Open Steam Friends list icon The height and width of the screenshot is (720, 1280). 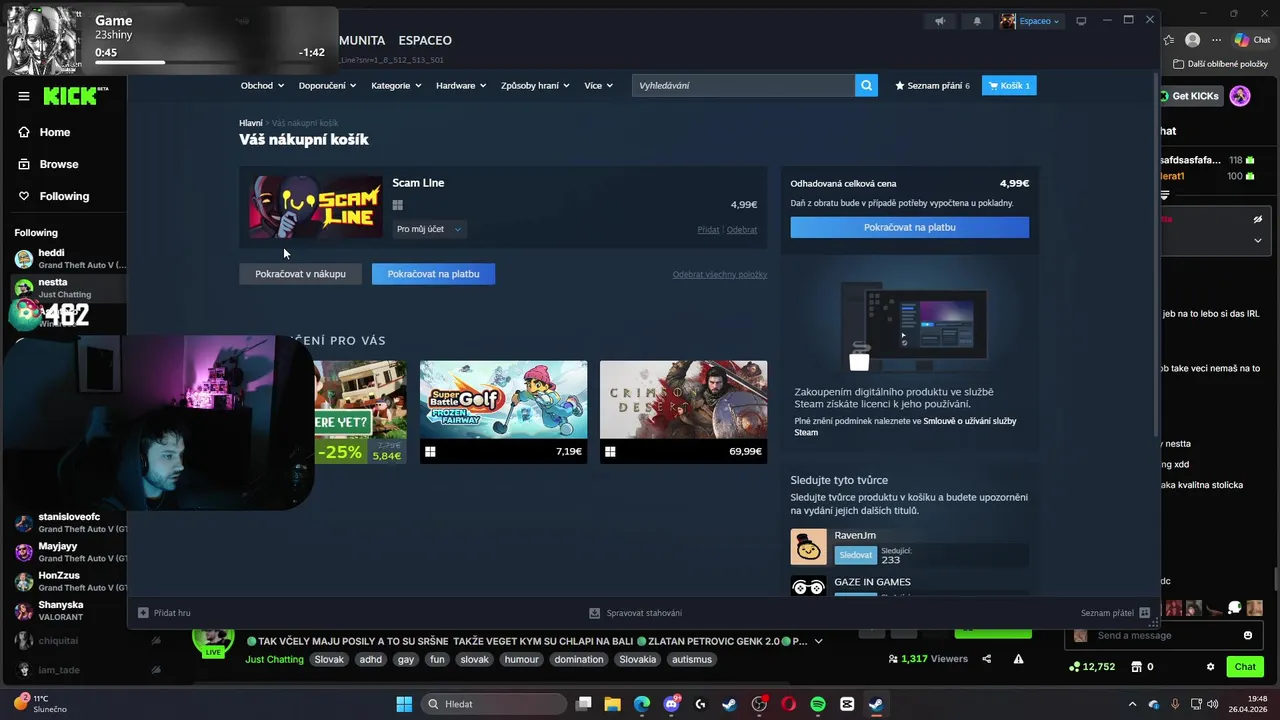pyautogui.click(x=1145, y=613)
